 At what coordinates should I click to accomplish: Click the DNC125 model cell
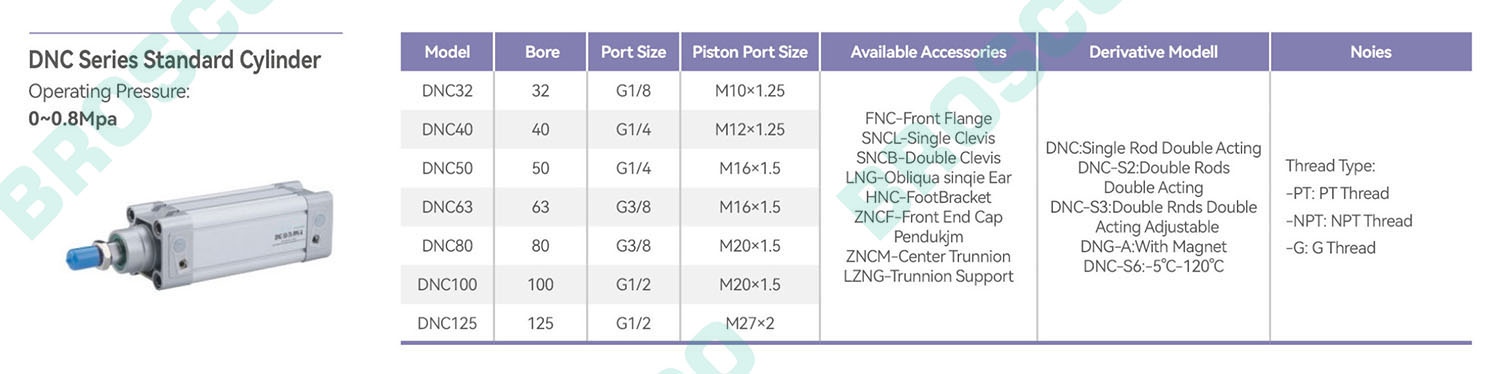tap(447, 323)
